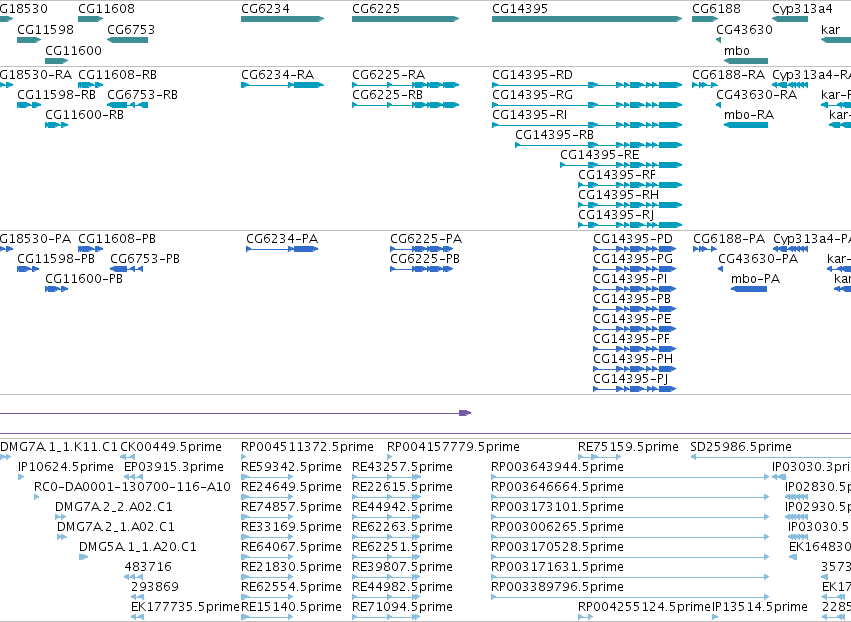Click EST RE71094.5prime
This screenshot has width=851, height=622.
[402, 607]
